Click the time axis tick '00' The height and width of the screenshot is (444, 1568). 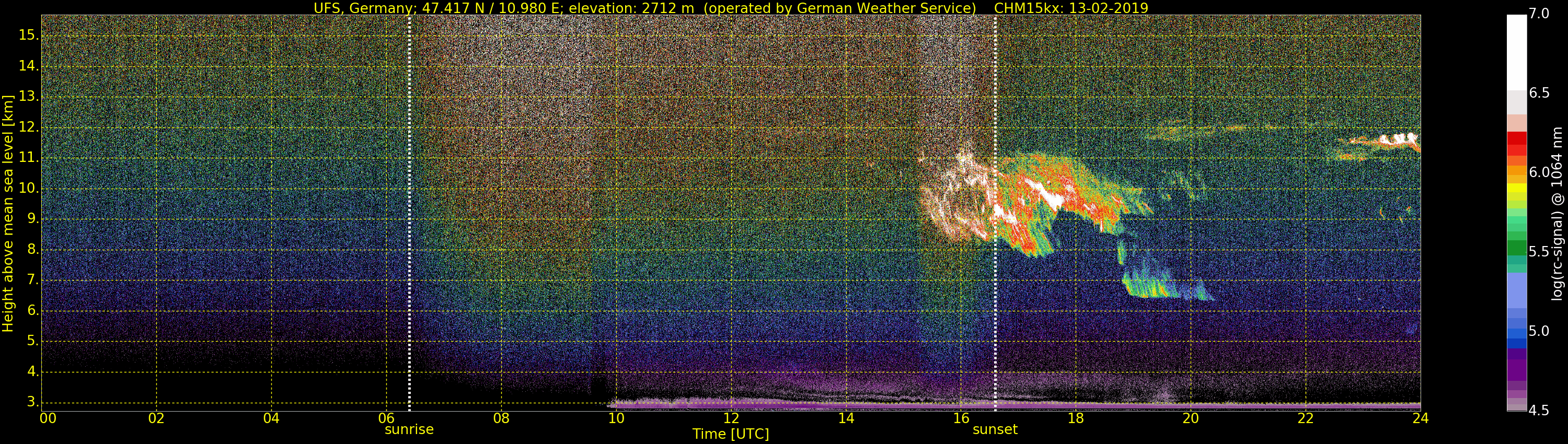tap(48, 418)
